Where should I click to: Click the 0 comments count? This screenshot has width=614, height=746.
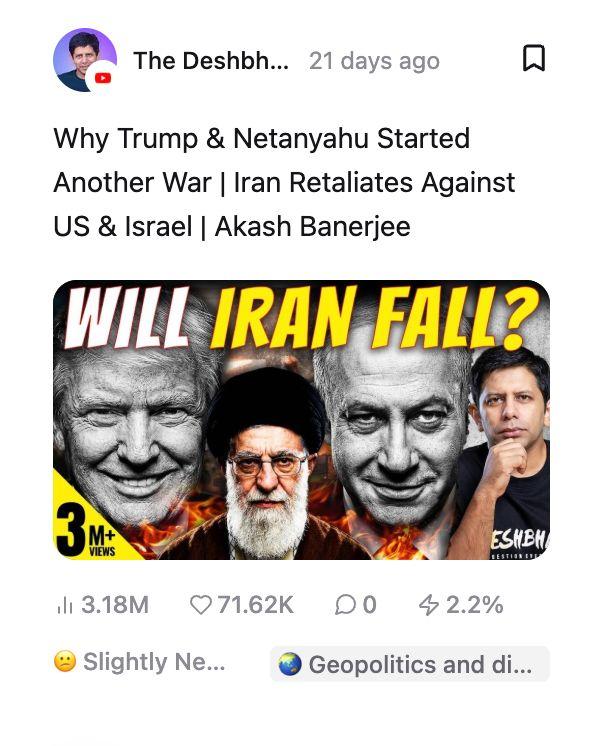pyautogui.click(x=370, y=605)
